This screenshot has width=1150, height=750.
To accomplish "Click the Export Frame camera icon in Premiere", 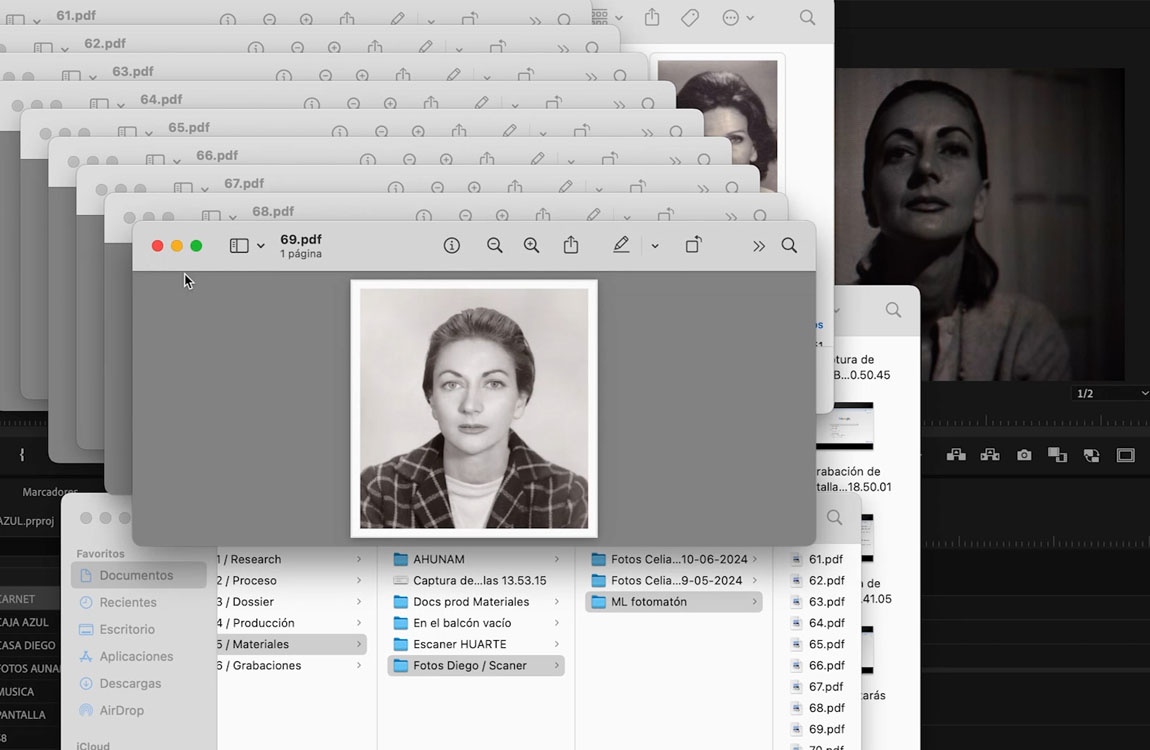I will coord(1024,455).
